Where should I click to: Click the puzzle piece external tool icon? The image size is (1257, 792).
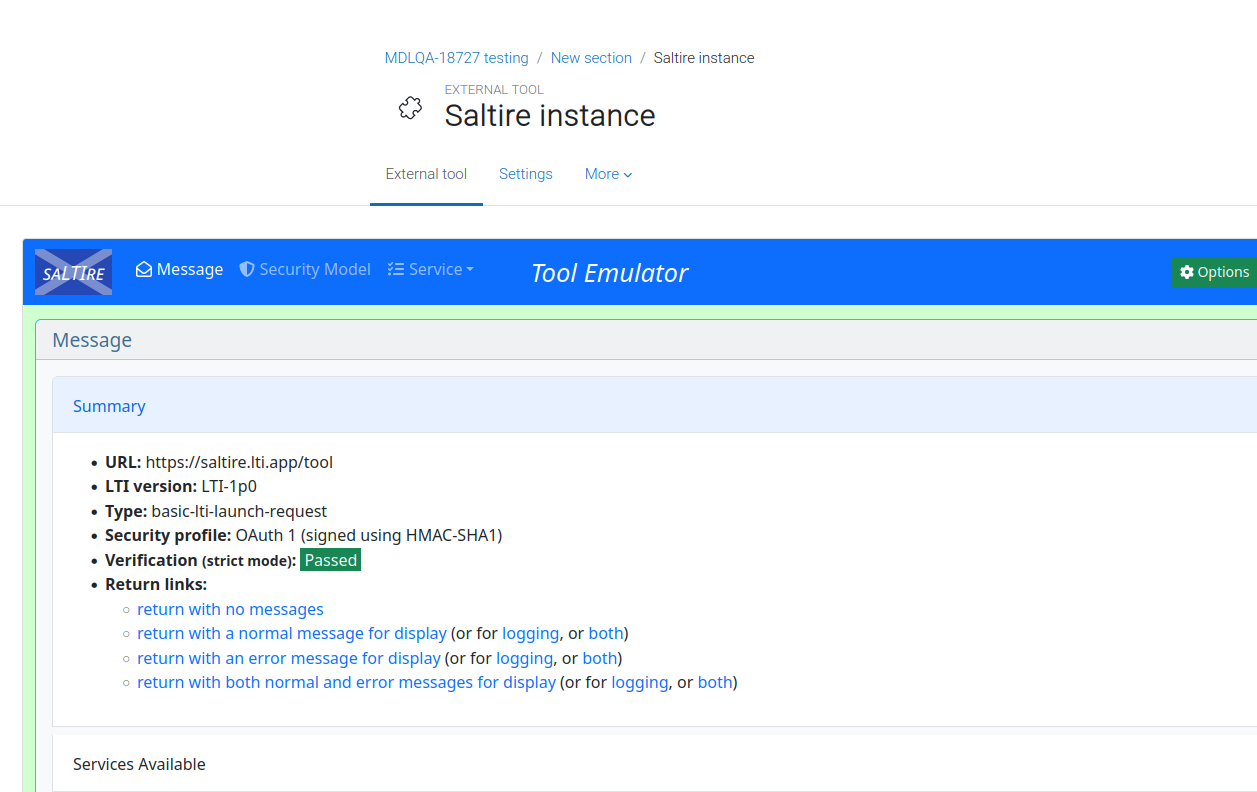pos(410,108)
